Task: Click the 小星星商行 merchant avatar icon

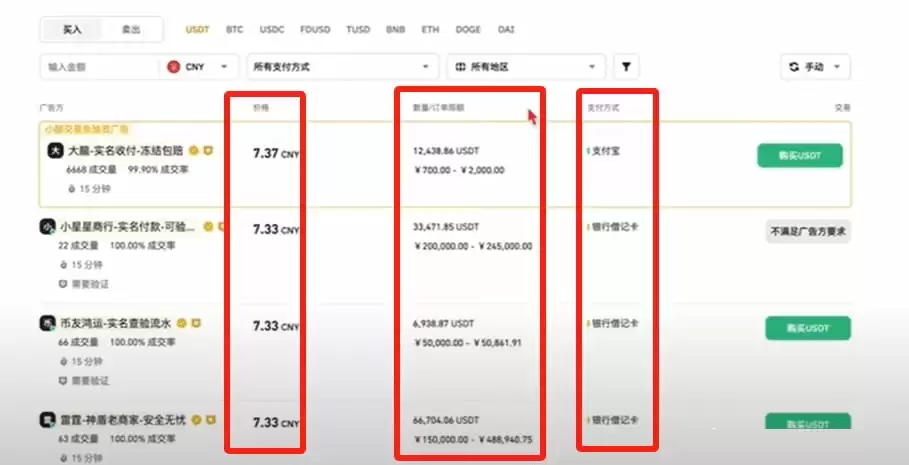Action: (x=47, y=227)
